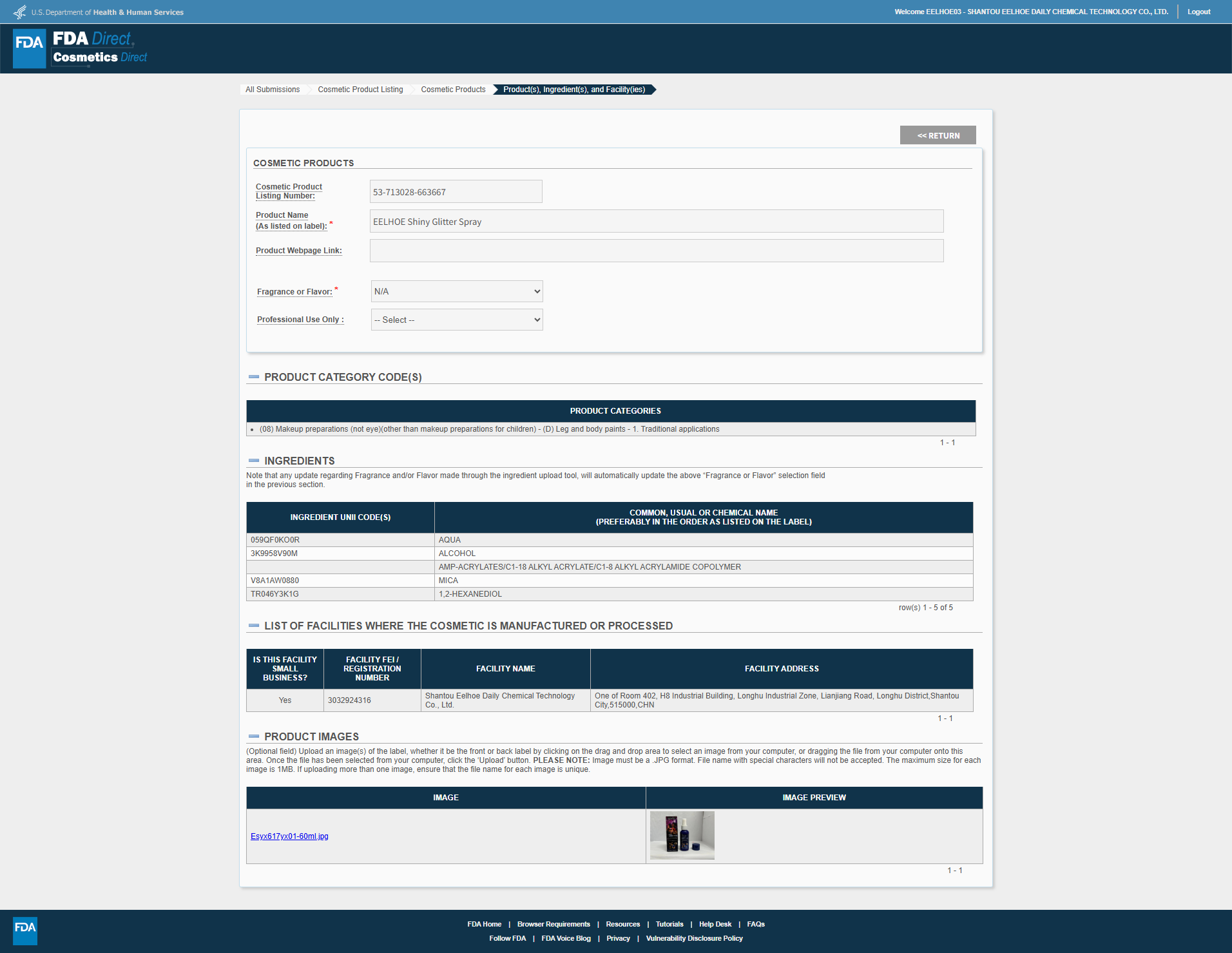Click the Fragrance or Flavor label
Screen dimensions: 1232x953
coord(295,292)
